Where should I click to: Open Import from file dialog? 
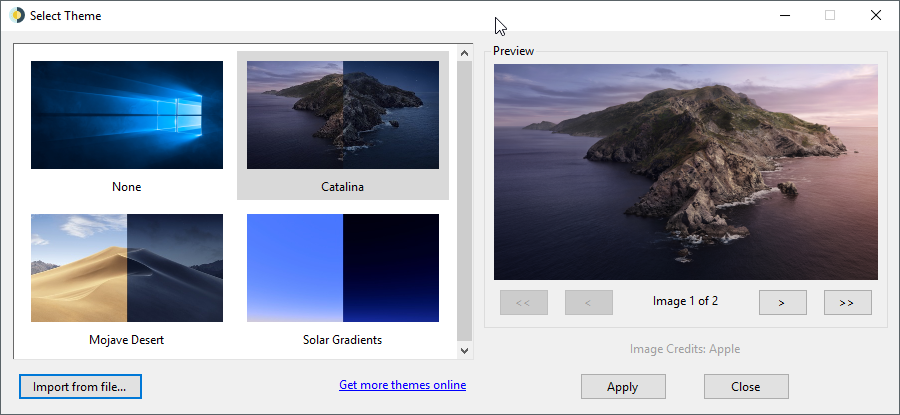[80, 386]
